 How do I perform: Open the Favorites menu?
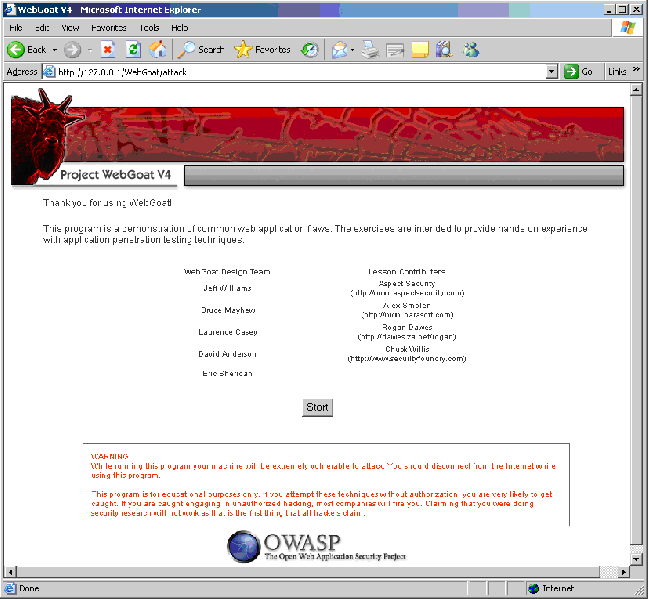click(109, 28)
